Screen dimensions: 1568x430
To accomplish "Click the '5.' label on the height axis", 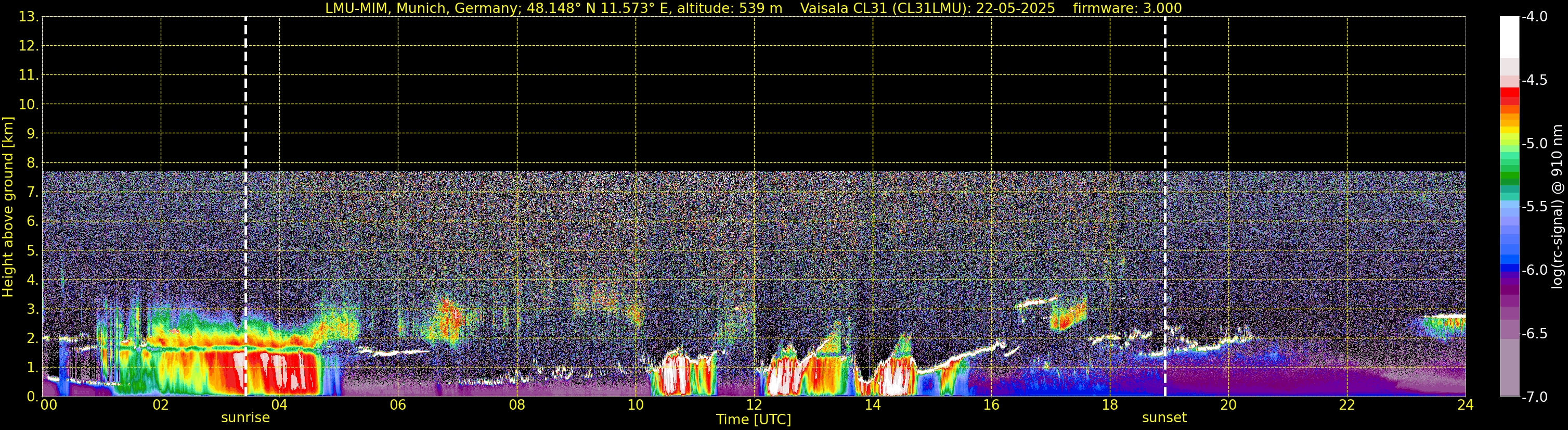I will coord(32,251).
